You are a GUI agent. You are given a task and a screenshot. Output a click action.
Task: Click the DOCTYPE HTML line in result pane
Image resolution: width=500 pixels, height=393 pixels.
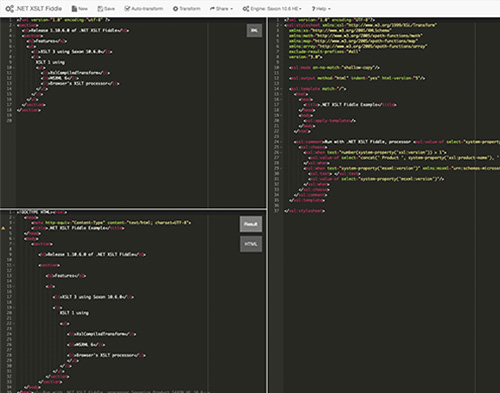tap(42, 212)
